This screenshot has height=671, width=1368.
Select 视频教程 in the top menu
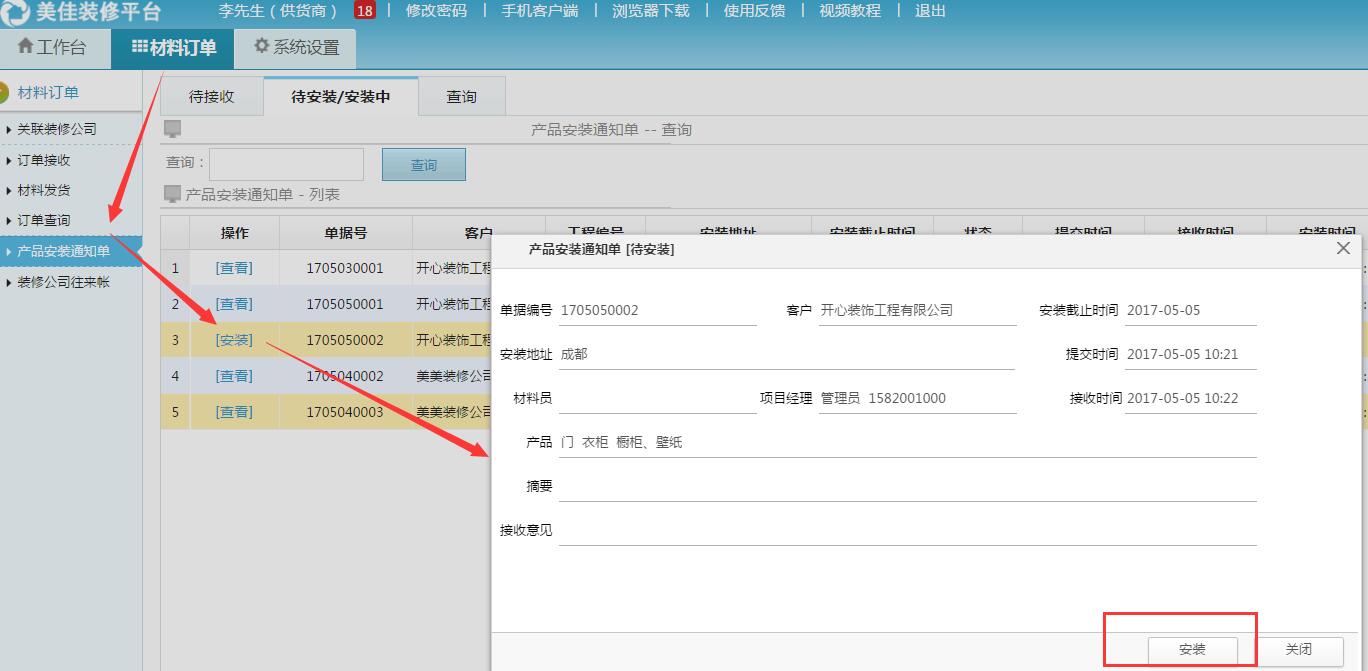point(851,11)
